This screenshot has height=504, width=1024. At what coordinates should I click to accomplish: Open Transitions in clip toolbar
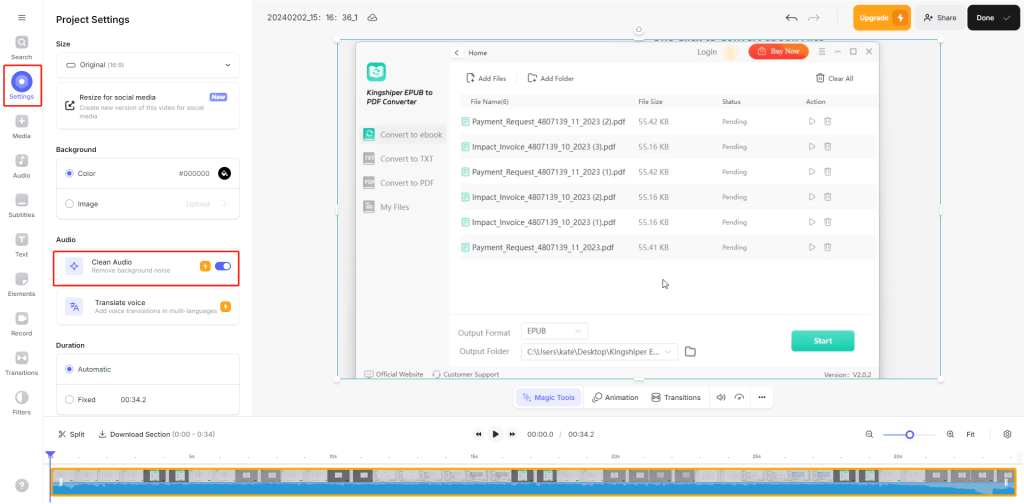(x=676, y=397)
